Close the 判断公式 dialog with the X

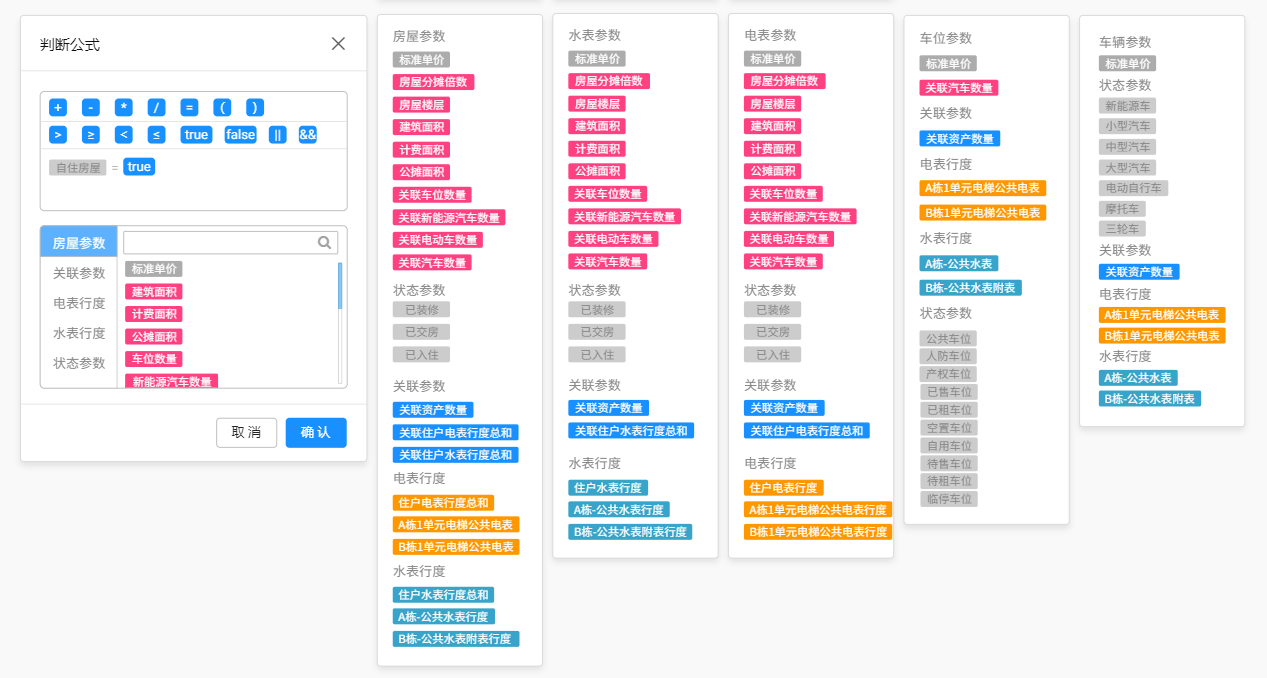(338, 44)
